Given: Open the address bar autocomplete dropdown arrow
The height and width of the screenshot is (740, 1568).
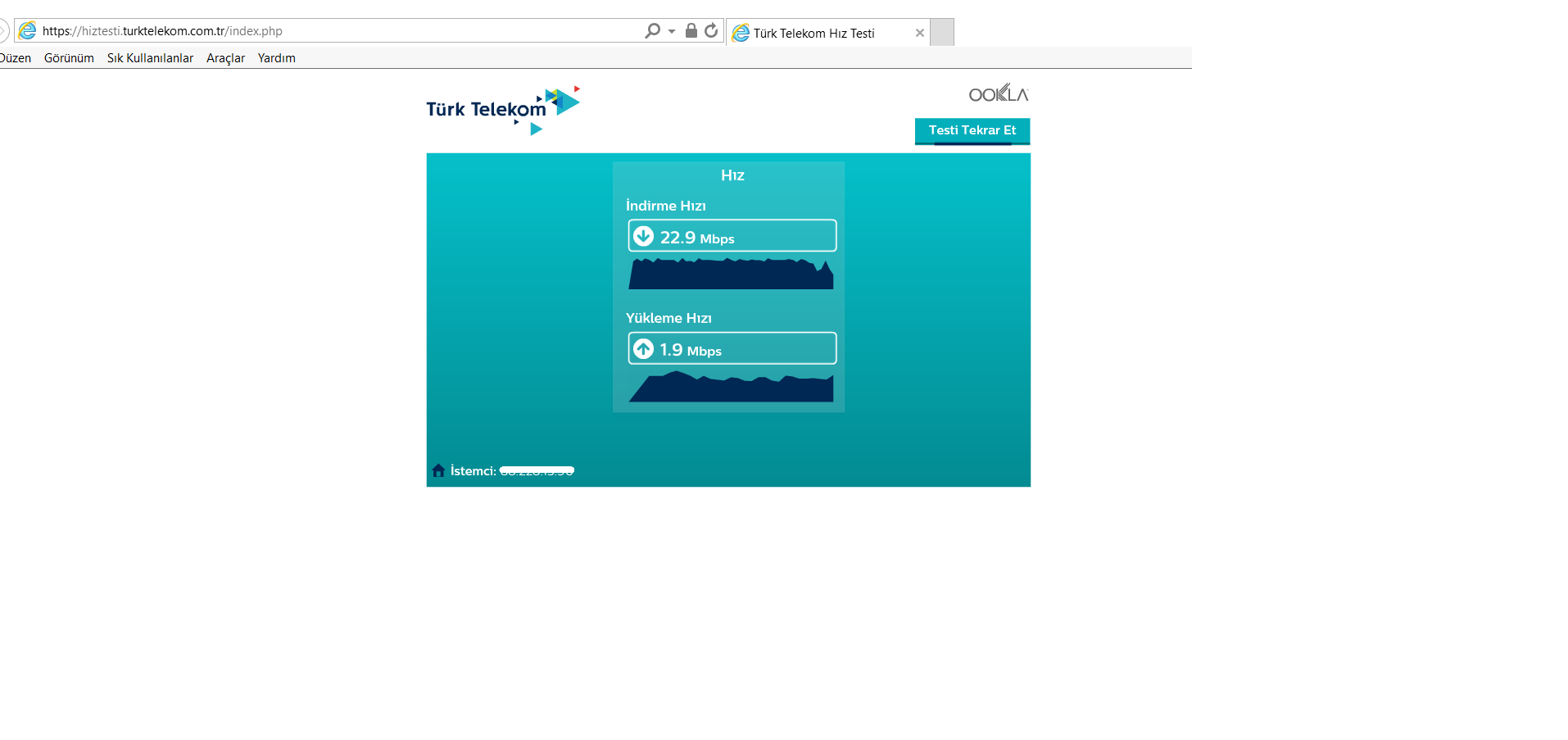Looking at the screenshot, I should click(672, 31).
